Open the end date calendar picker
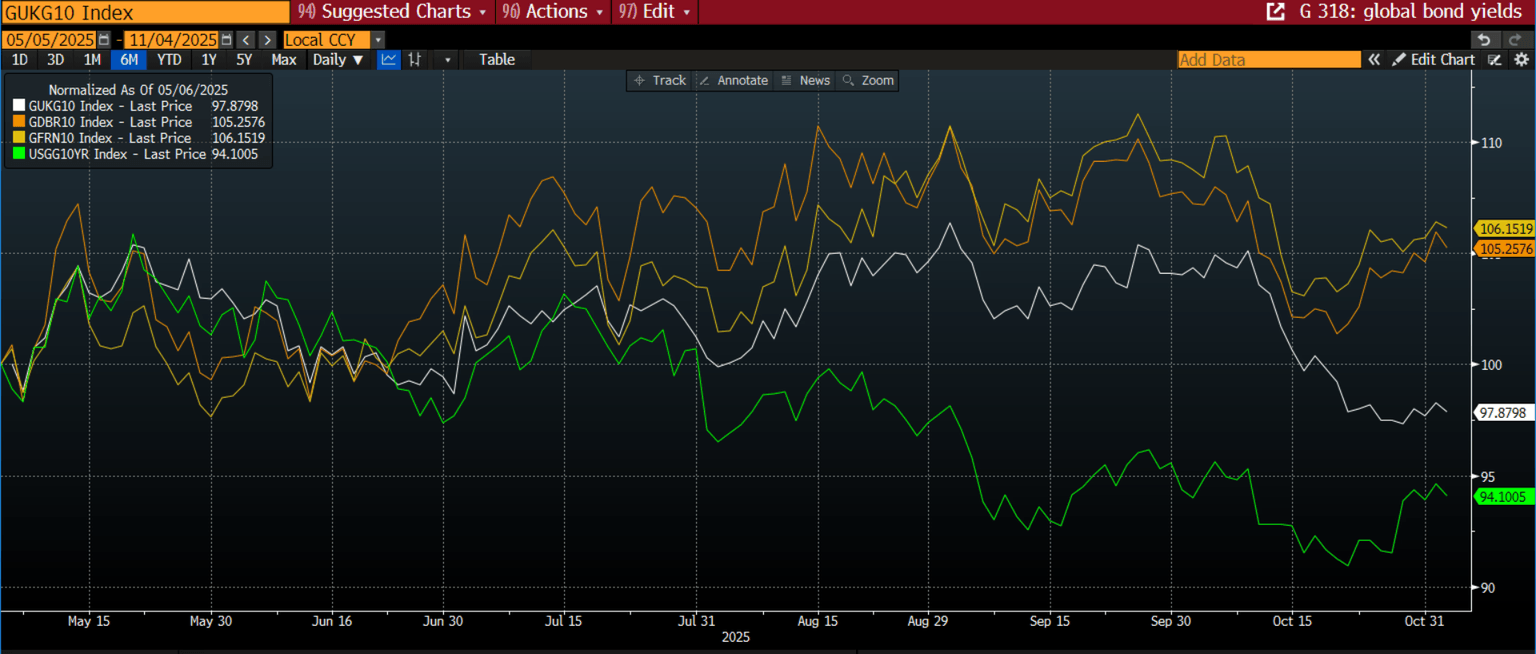The width and height of the screenshot is (1536, 654). coord(226,40)
